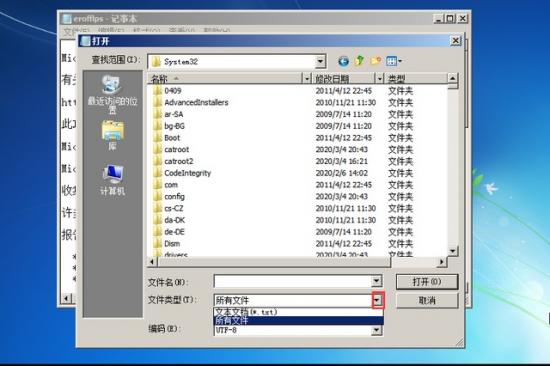The image size is (550, 366).
Task: Maximize the Notepad (记事本) window
Action: (x=450, y=19)
